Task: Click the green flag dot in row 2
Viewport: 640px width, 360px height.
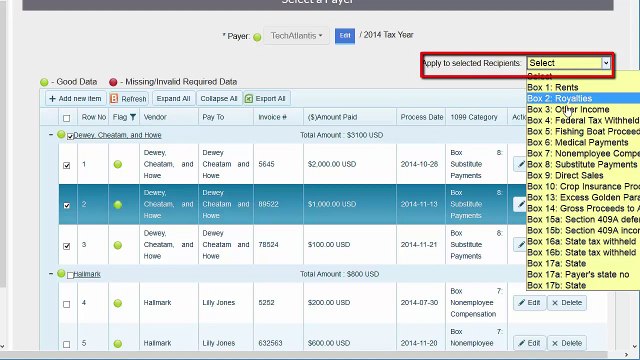Action: coord(118,204)
